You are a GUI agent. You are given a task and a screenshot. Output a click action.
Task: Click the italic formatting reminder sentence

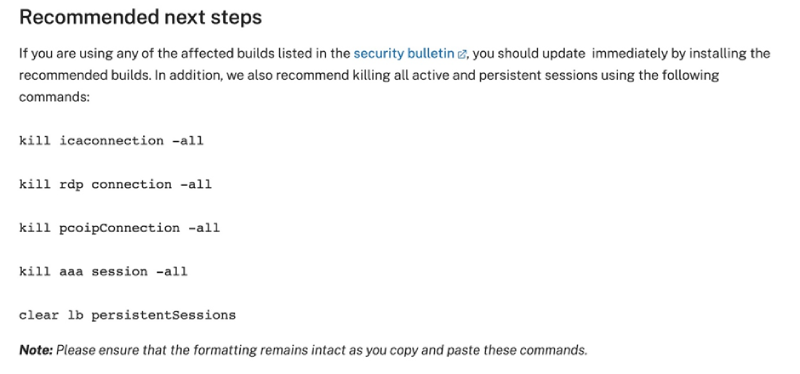tap(322, 351)
